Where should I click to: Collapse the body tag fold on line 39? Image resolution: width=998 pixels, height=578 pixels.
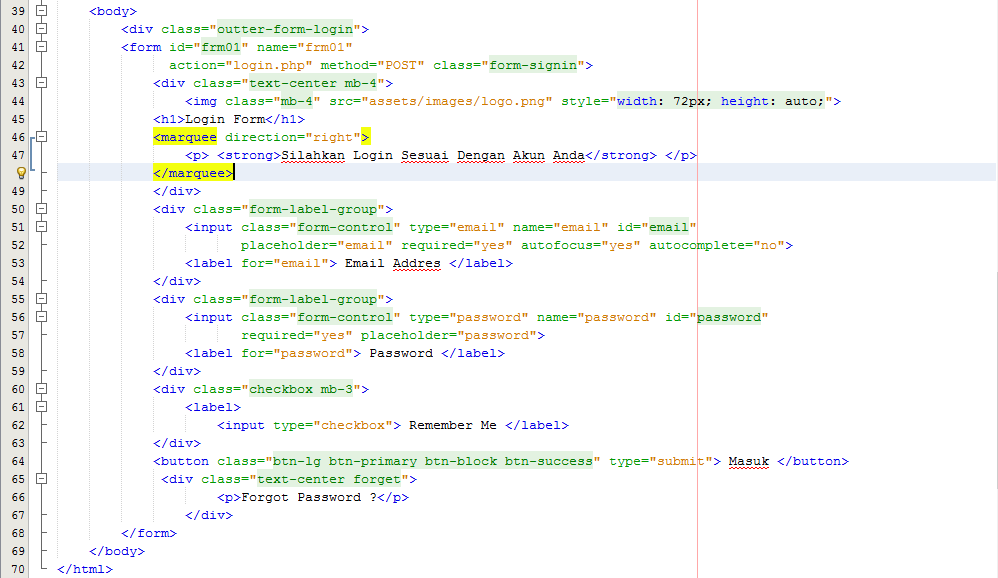41,11
